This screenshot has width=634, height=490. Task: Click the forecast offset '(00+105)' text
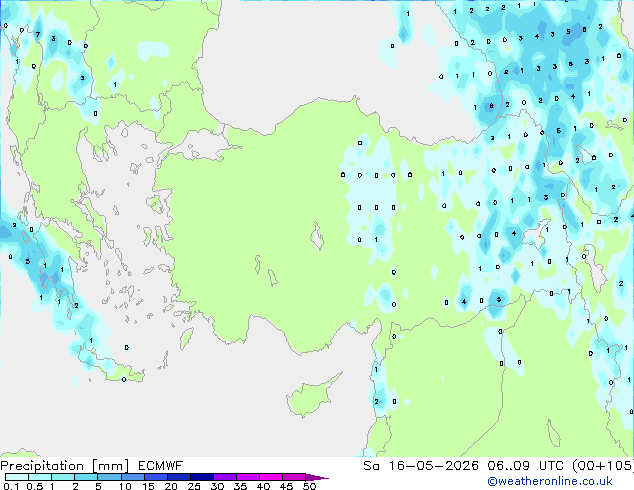click(603, 466)
